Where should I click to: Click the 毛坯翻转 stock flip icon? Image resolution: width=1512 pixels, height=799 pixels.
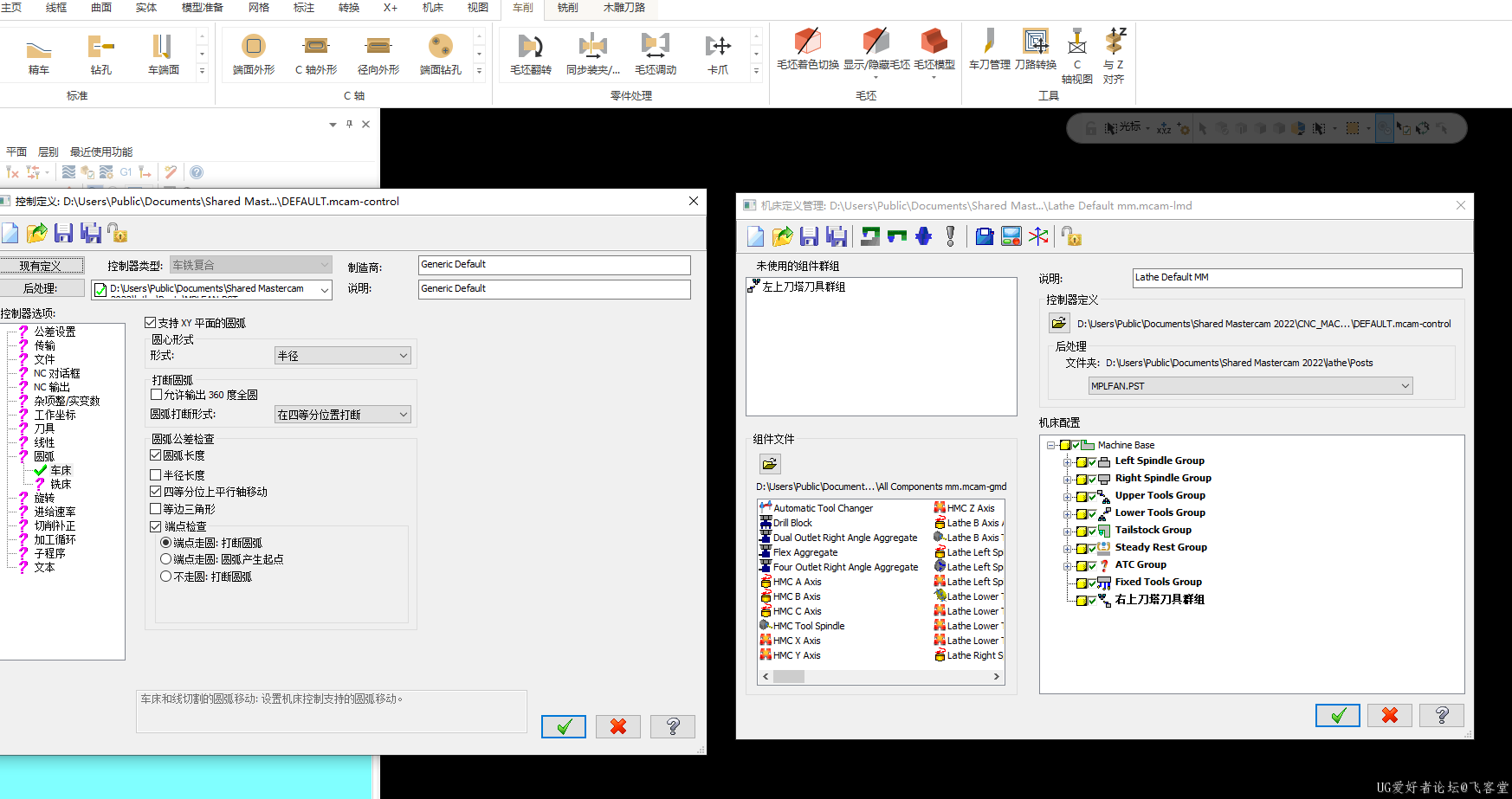click(531, 54)
